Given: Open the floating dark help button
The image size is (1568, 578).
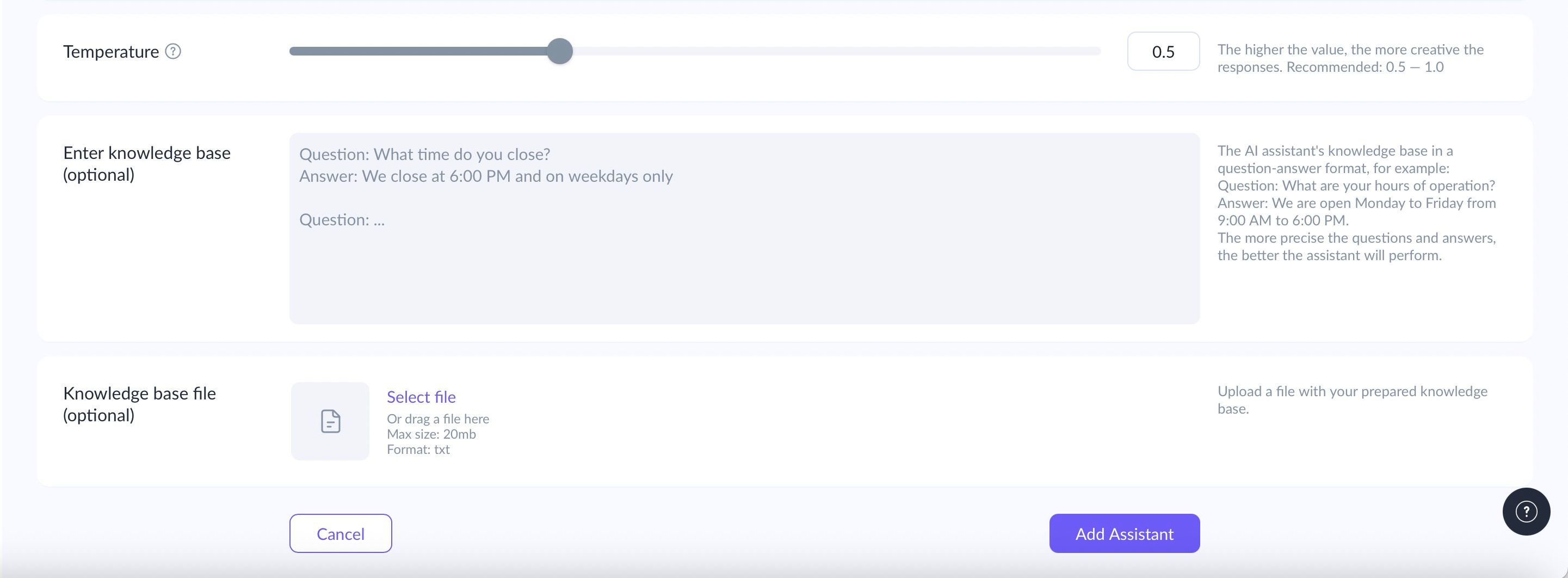Looking at the screenshot, I should coord(1526,512).
